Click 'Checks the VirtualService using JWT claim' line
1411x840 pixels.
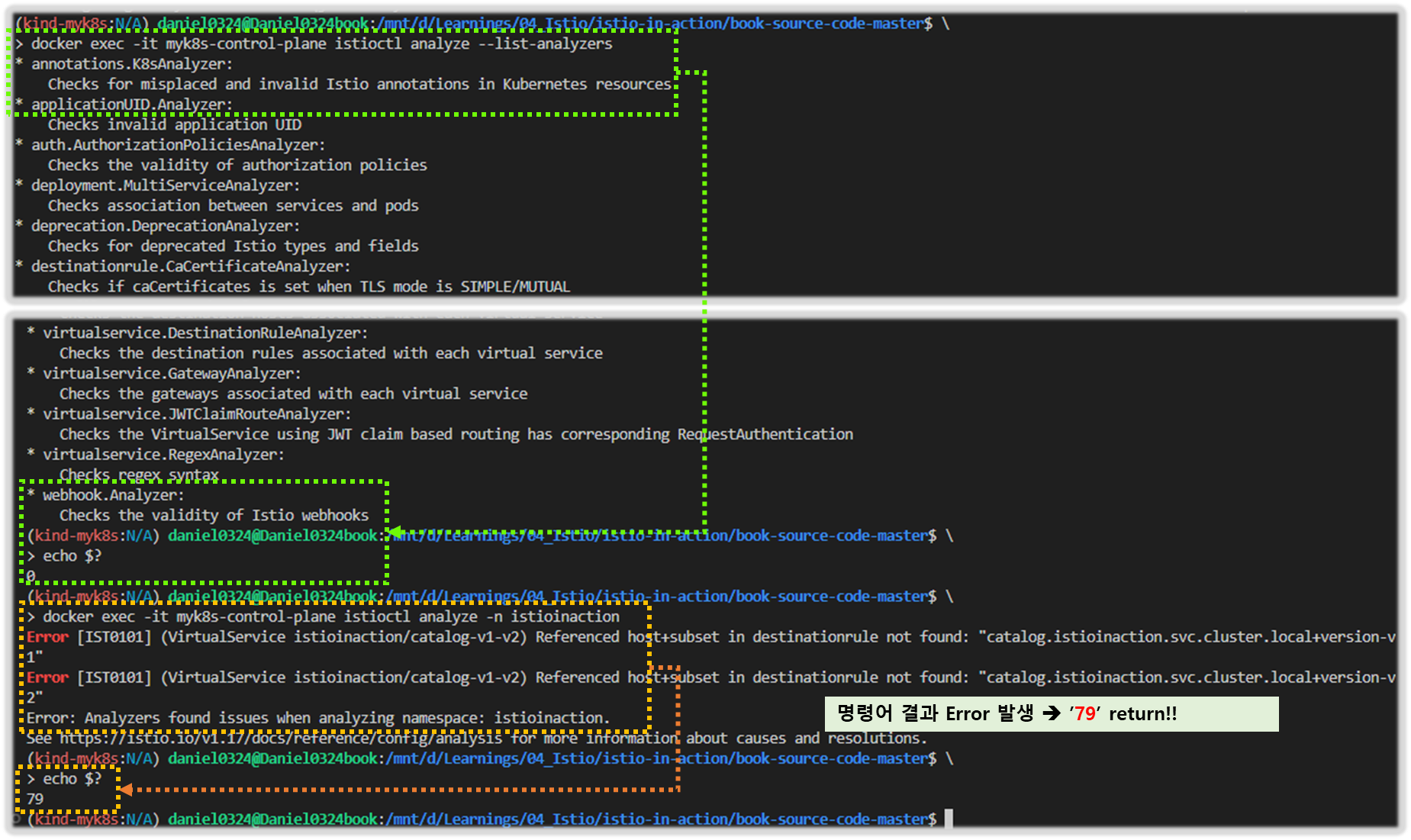456,434
